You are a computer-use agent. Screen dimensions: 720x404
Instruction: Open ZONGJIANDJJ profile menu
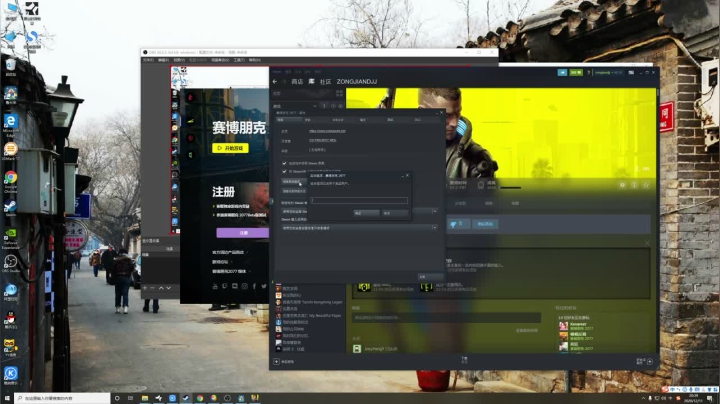[357, 82]
